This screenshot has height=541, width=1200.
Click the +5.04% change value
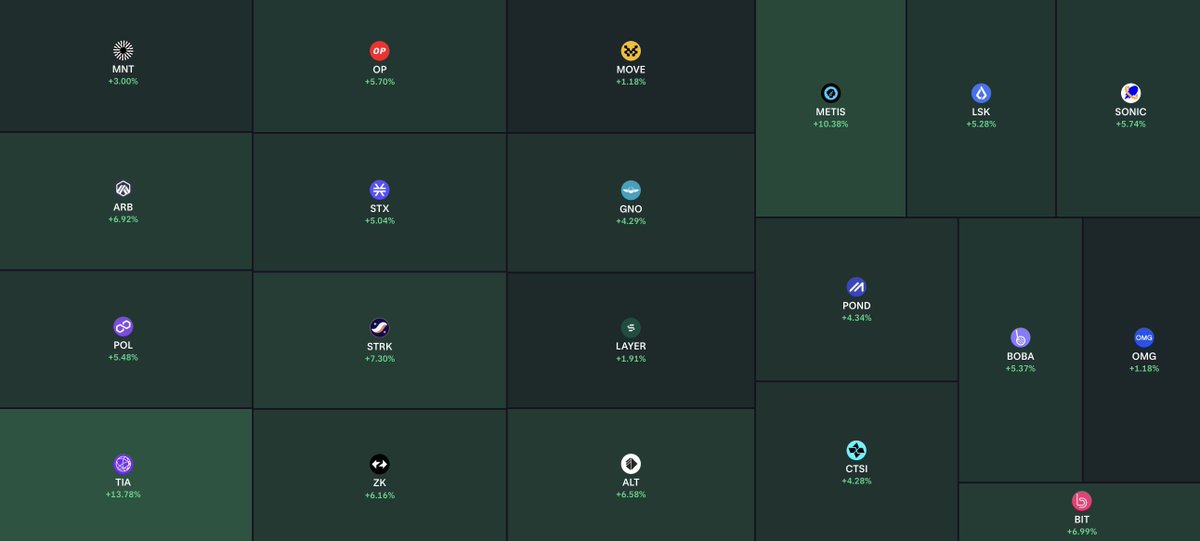click(x=379, y=220)
